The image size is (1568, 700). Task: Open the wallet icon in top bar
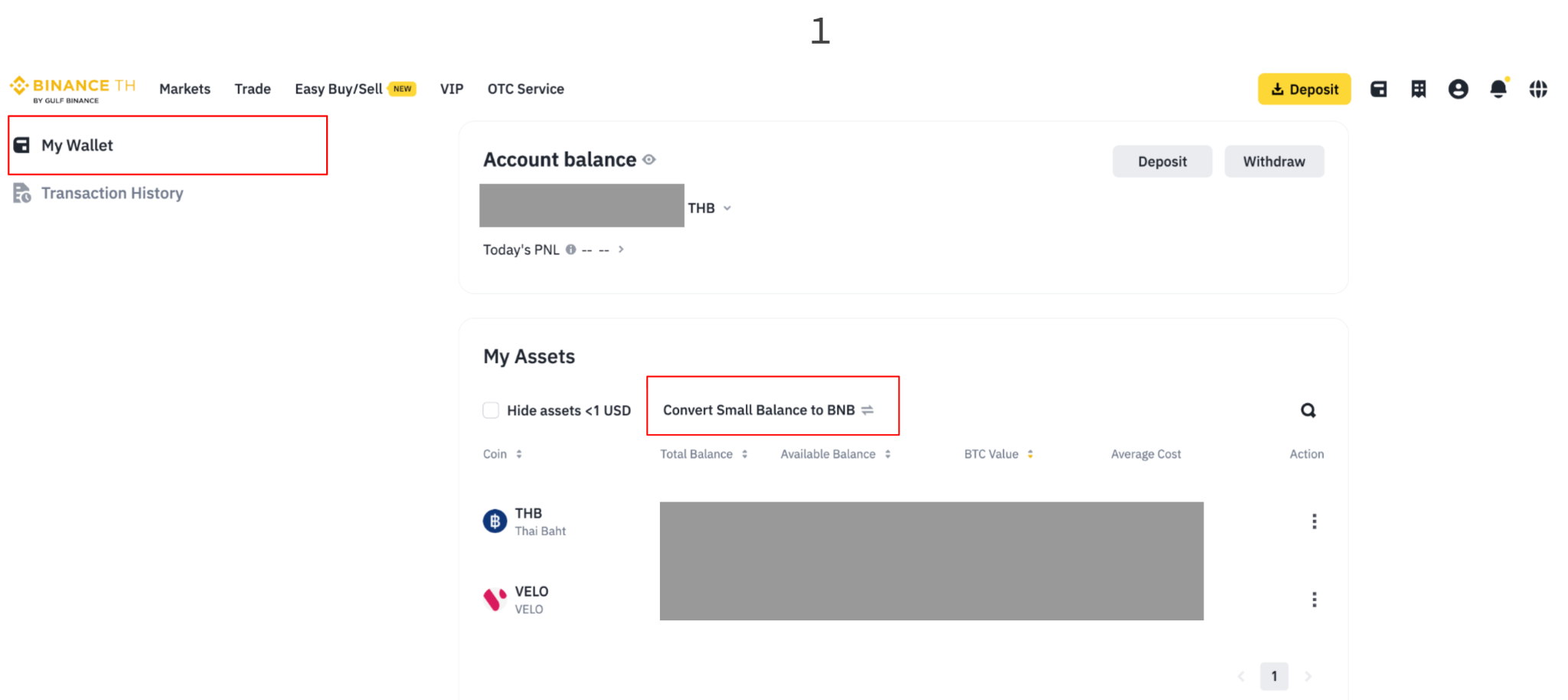[1378, 90]
